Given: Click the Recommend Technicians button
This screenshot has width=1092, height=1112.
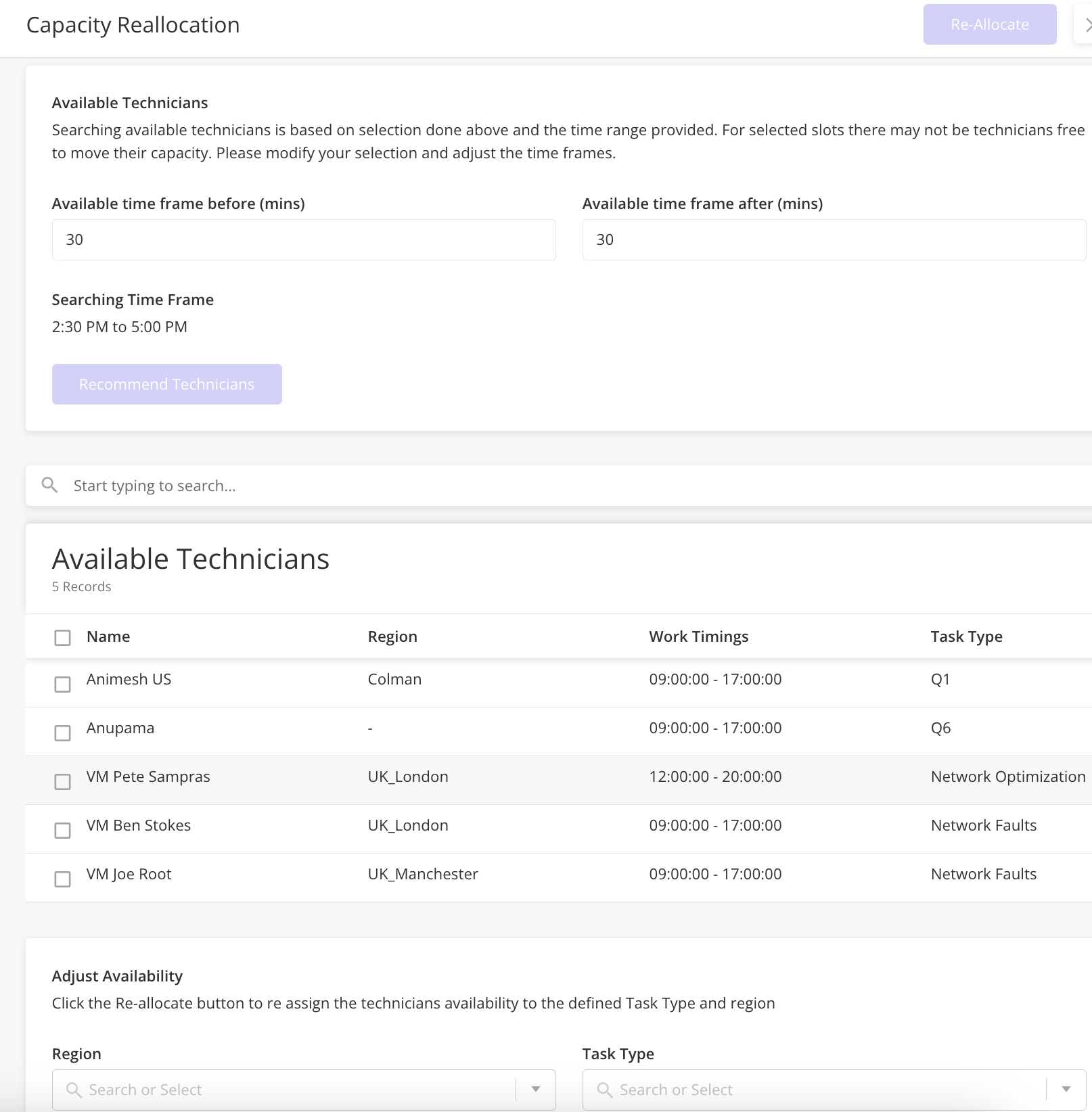Looking at the screenshot, I should pos(167,384).
